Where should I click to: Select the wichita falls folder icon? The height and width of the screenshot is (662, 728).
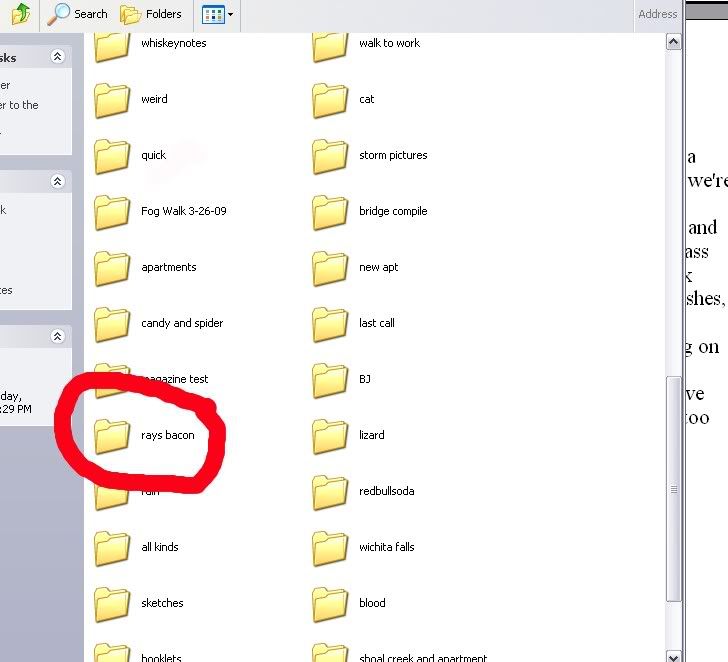pyautogui.click(x=330, y=548)
